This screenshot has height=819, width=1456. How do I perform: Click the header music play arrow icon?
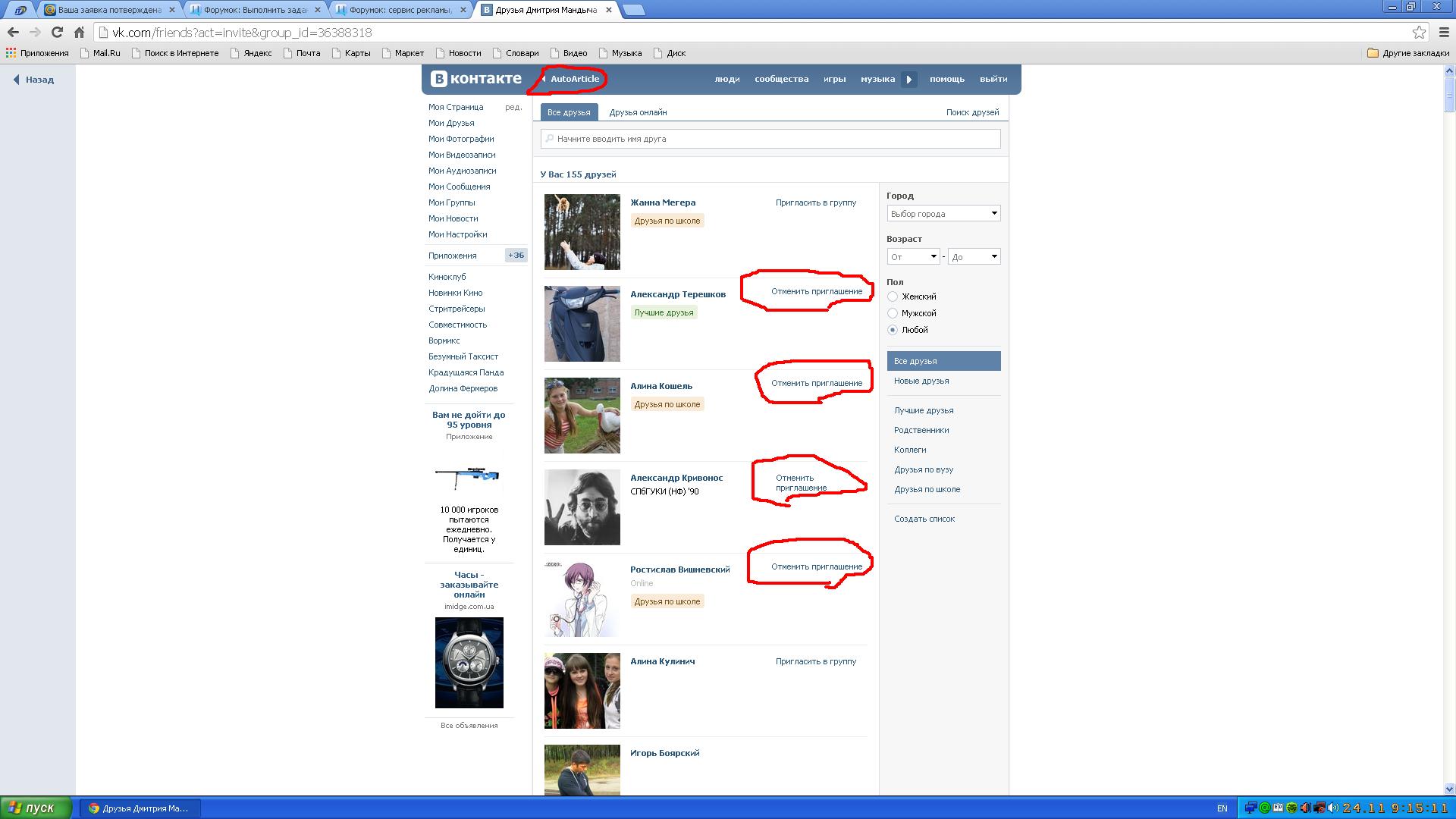point(908,80)
